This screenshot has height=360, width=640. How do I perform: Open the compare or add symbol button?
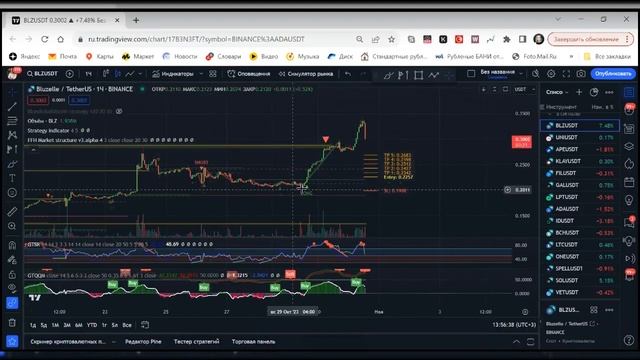(70, 74)
